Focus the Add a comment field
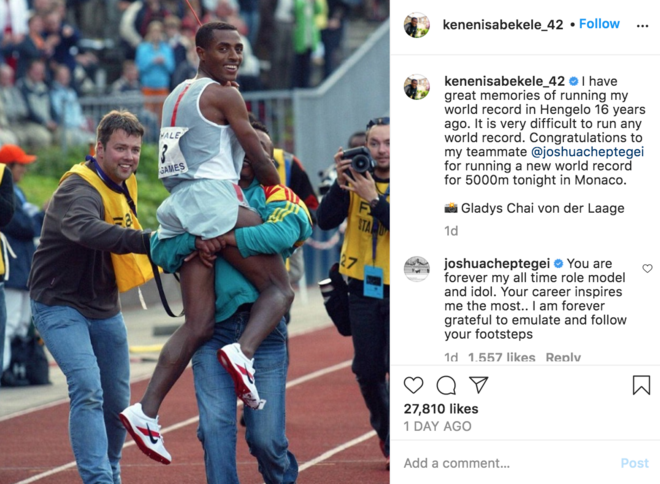 pos(507,463)
